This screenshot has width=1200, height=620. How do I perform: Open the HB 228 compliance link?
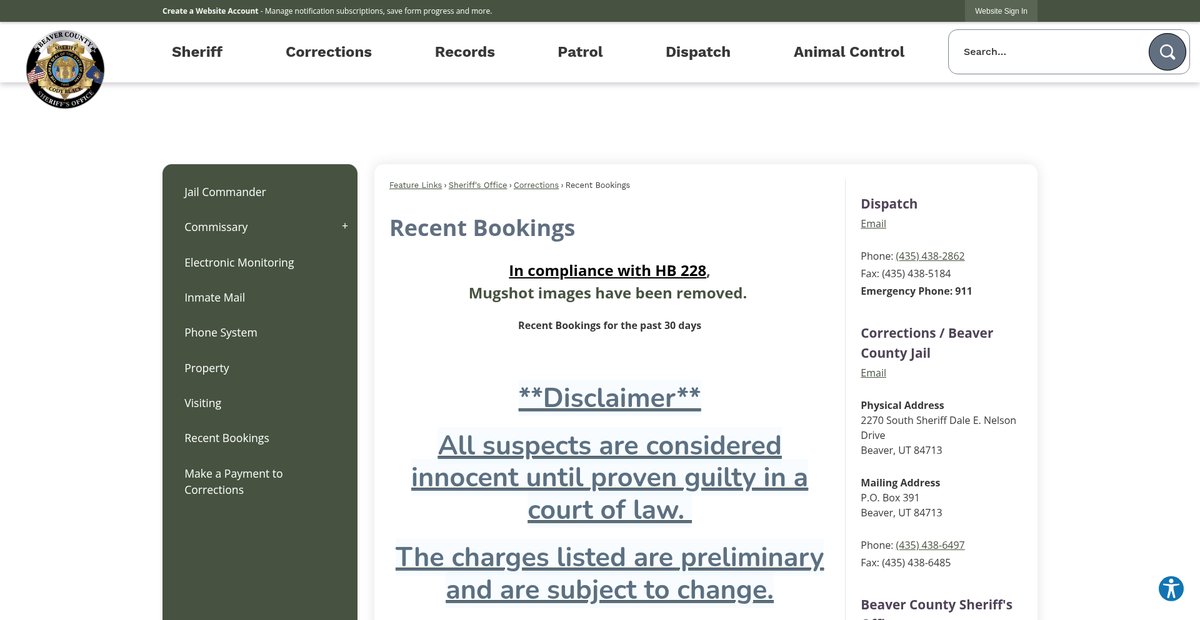tap(607, 271)
